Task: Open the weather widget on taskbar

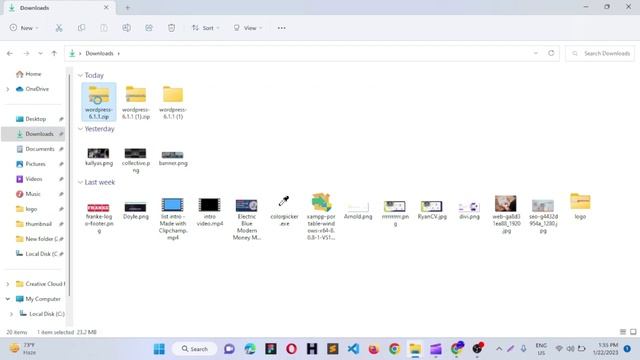Action: [23, 349]
